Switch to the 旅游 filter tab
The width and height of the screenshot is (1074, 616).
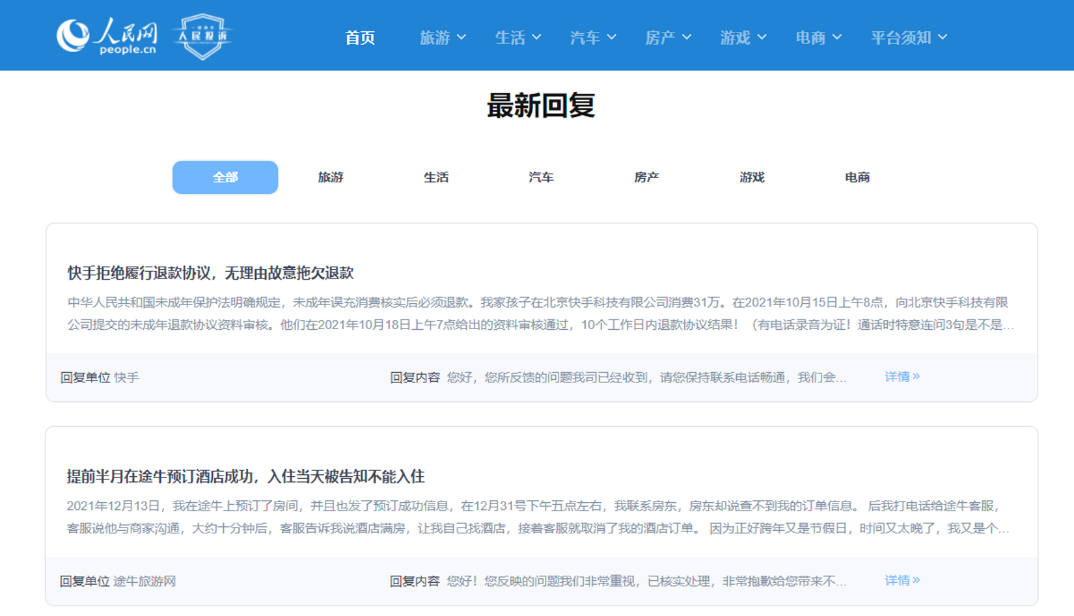click(331, 177)
